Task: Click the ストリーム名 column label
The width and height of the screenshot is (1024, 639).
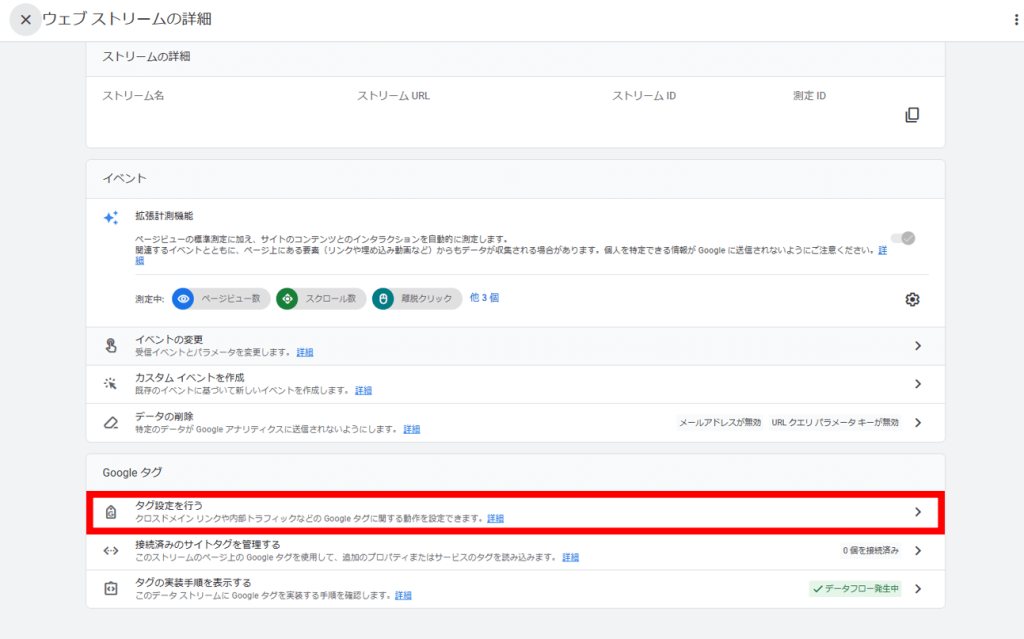Action: pos(133,95)
